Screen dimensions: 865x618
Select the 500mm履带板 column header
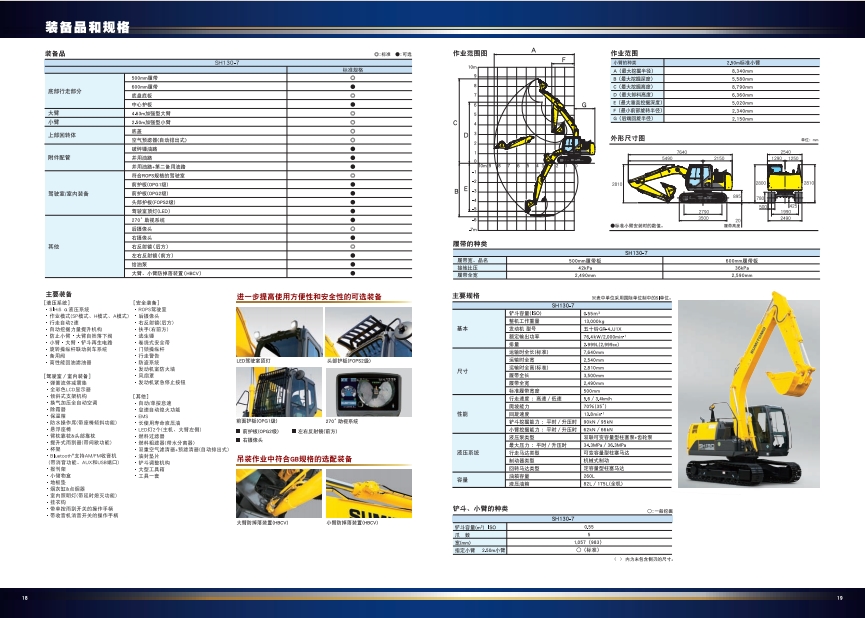pos(585,260)
